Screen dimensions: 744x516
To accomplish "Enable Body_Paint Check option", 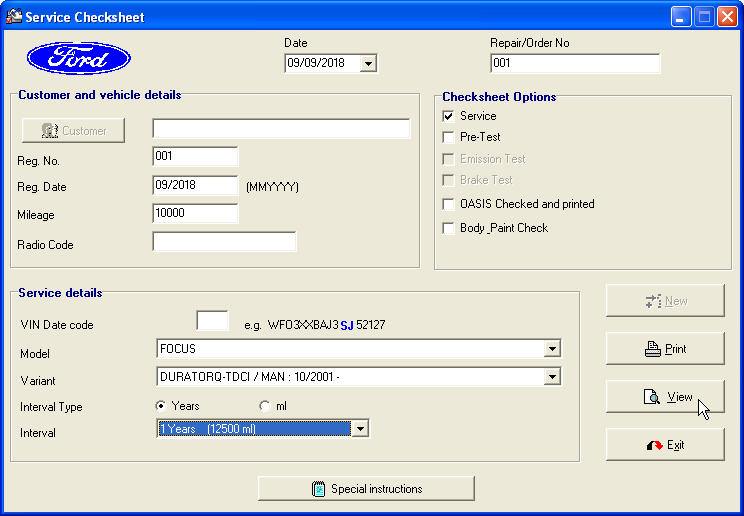I will click(448, 228).
